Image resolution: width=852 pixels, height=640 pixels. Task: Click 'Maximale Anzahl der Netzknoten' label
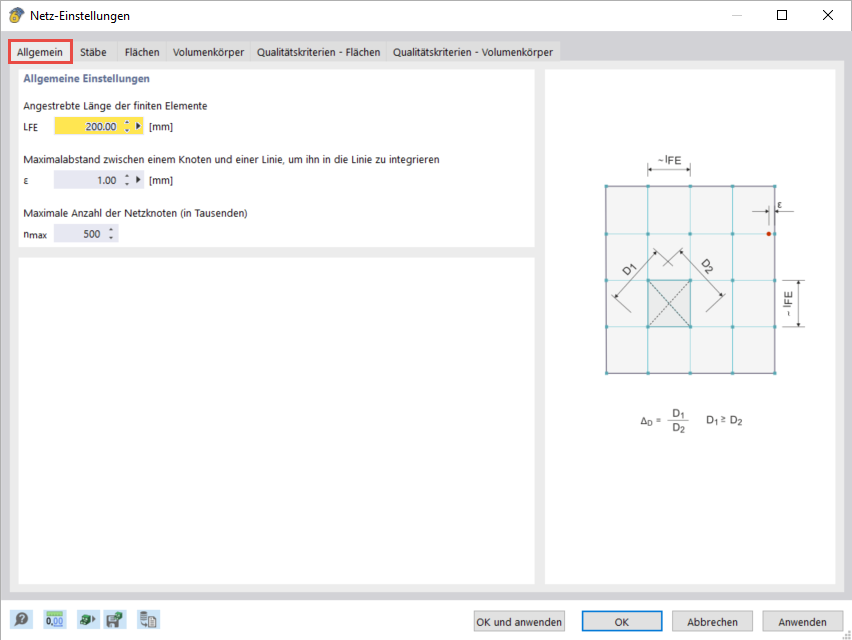pos(135,214)
